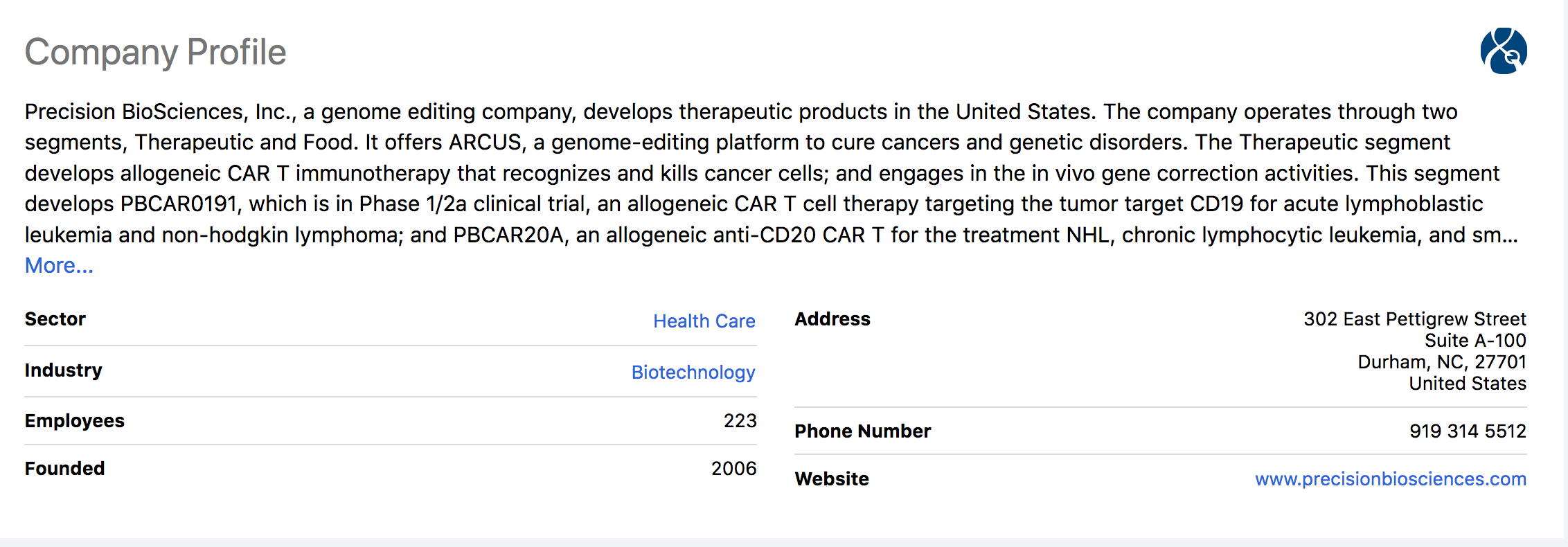
Task: Click the 302 East Pettigrew Street line
Action: (1414, 319)
